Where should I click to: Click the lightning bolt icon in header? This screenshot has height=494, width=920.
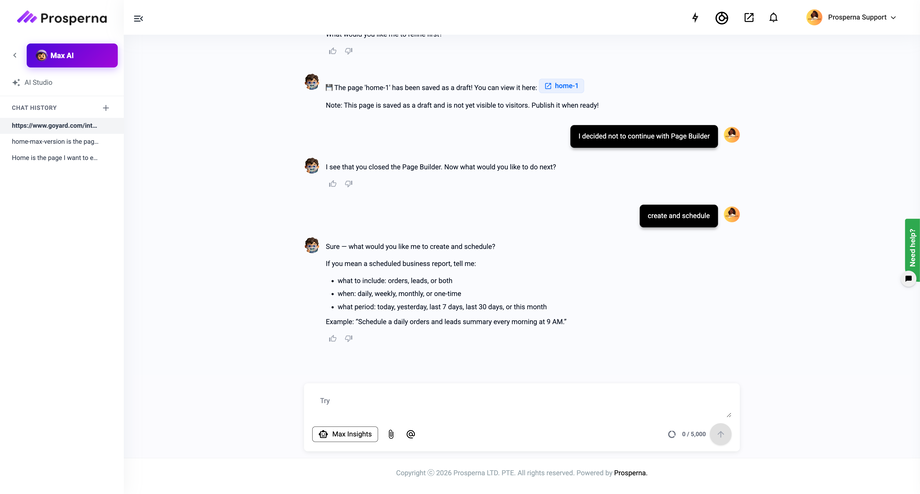point(695,18)
